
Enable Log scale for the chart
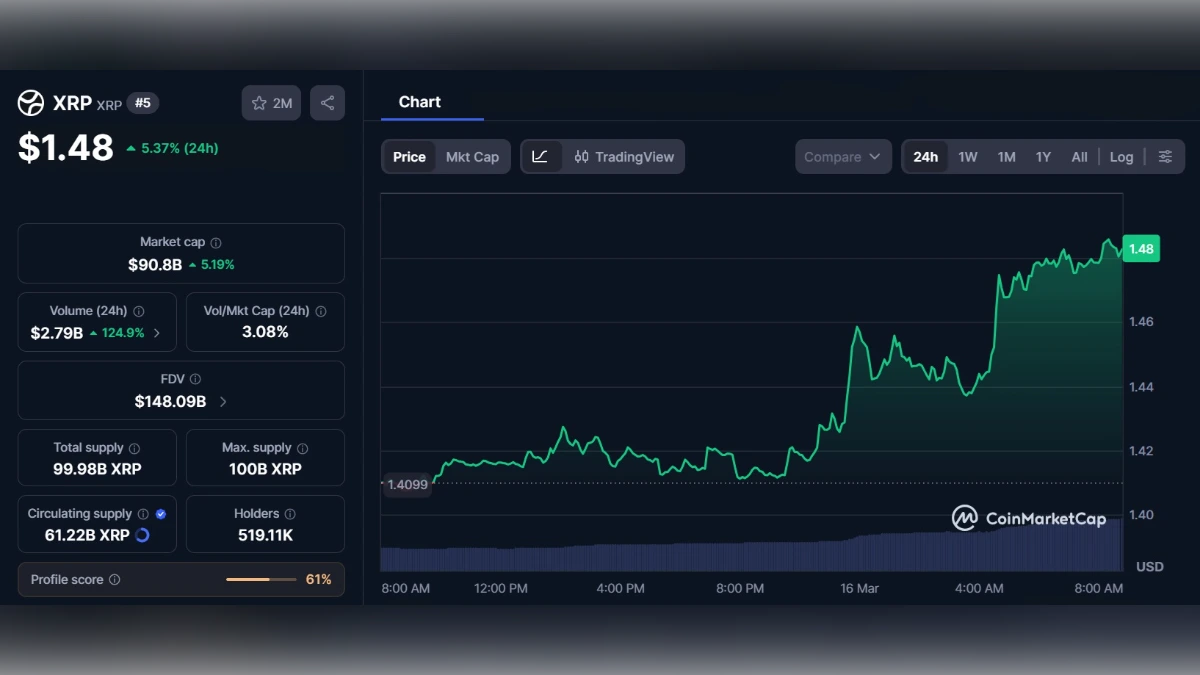pyautogui.click(x=1121, y=156)
